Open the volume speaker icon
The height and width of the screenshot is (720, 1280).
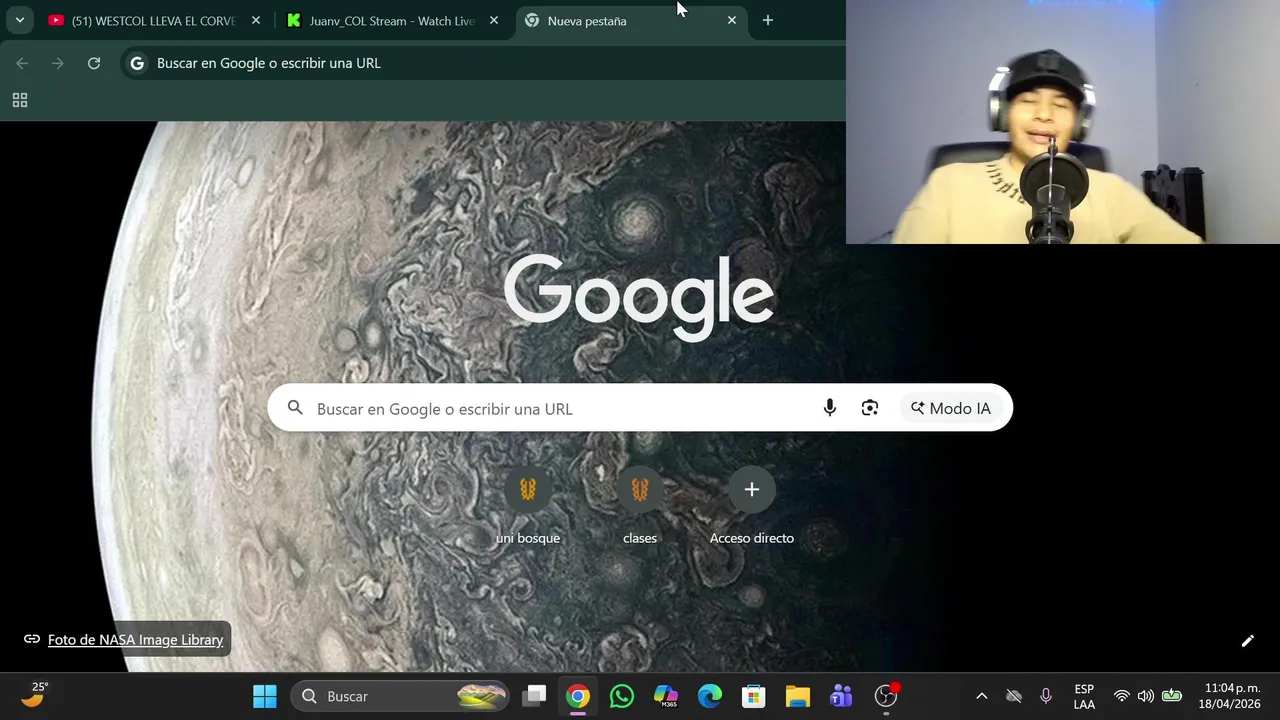tap(1146, 696)
